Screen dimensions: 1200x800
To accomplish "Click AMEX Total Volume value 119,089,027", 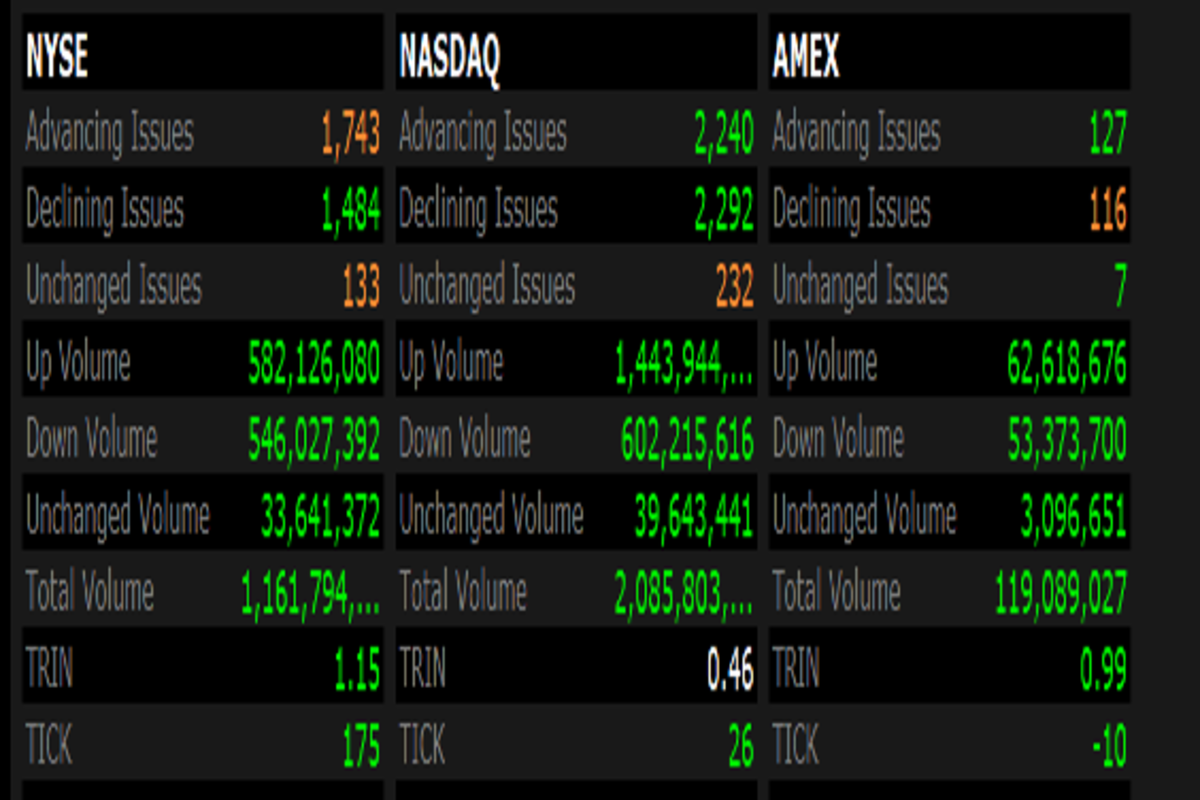I will coord(1061,593).
